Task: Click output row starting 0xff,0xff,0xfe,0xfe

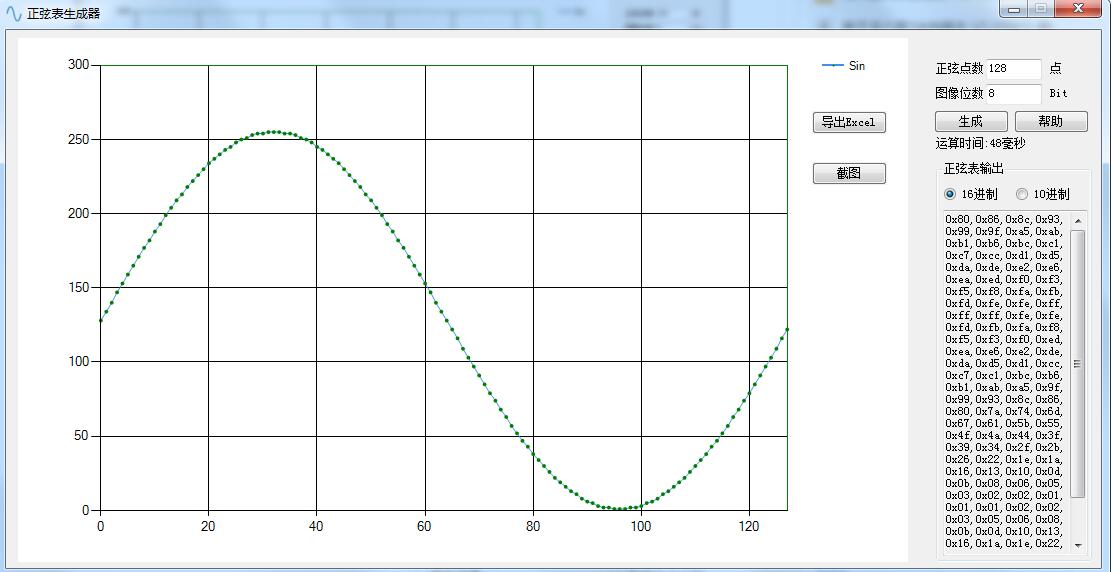Action: (1004, 315)
